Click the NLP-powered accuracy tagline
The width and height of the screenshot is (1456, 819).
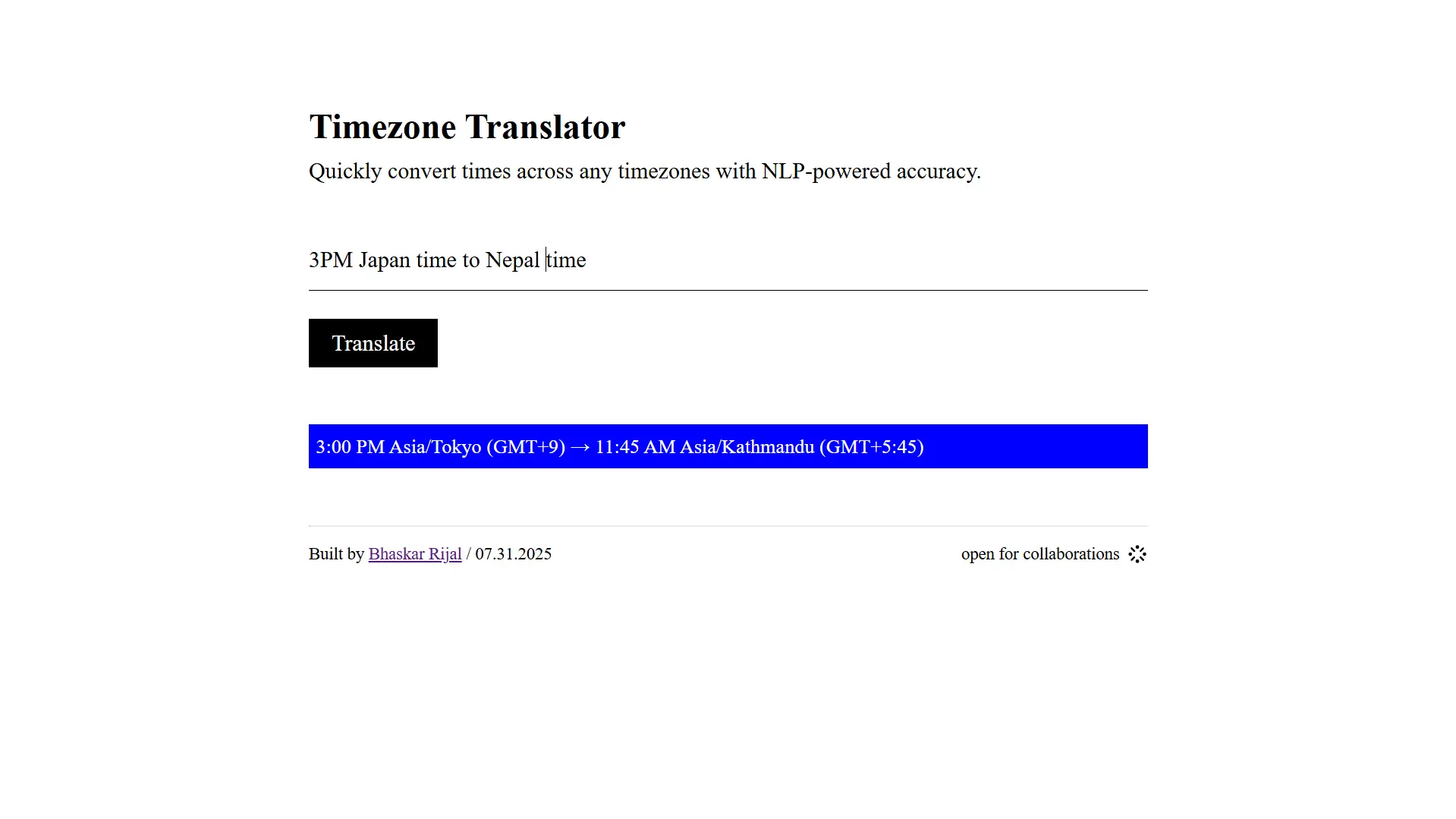644,172
